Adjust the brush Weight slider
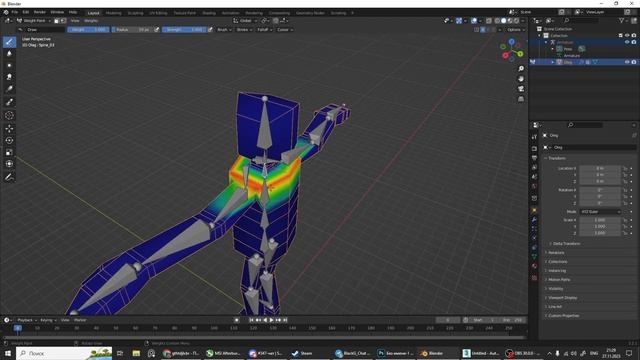Image resolution: width=640 pixels, height=360 pixels. coord(88,30)
